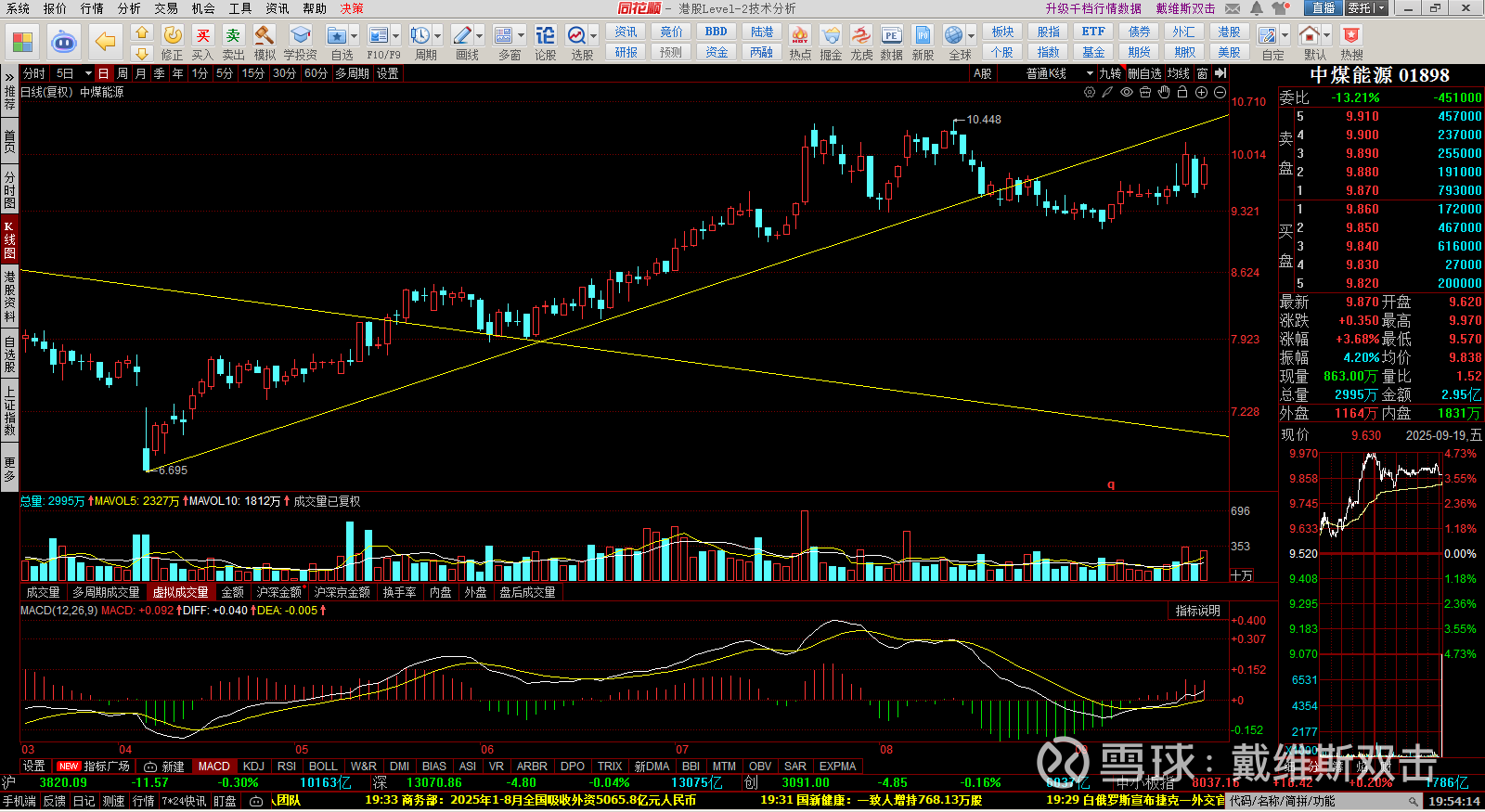Viewport: 1485px width, 812px height.
Task: Click 升级千档行情数据 upgrade link
Action: (x=1093, y=8)
